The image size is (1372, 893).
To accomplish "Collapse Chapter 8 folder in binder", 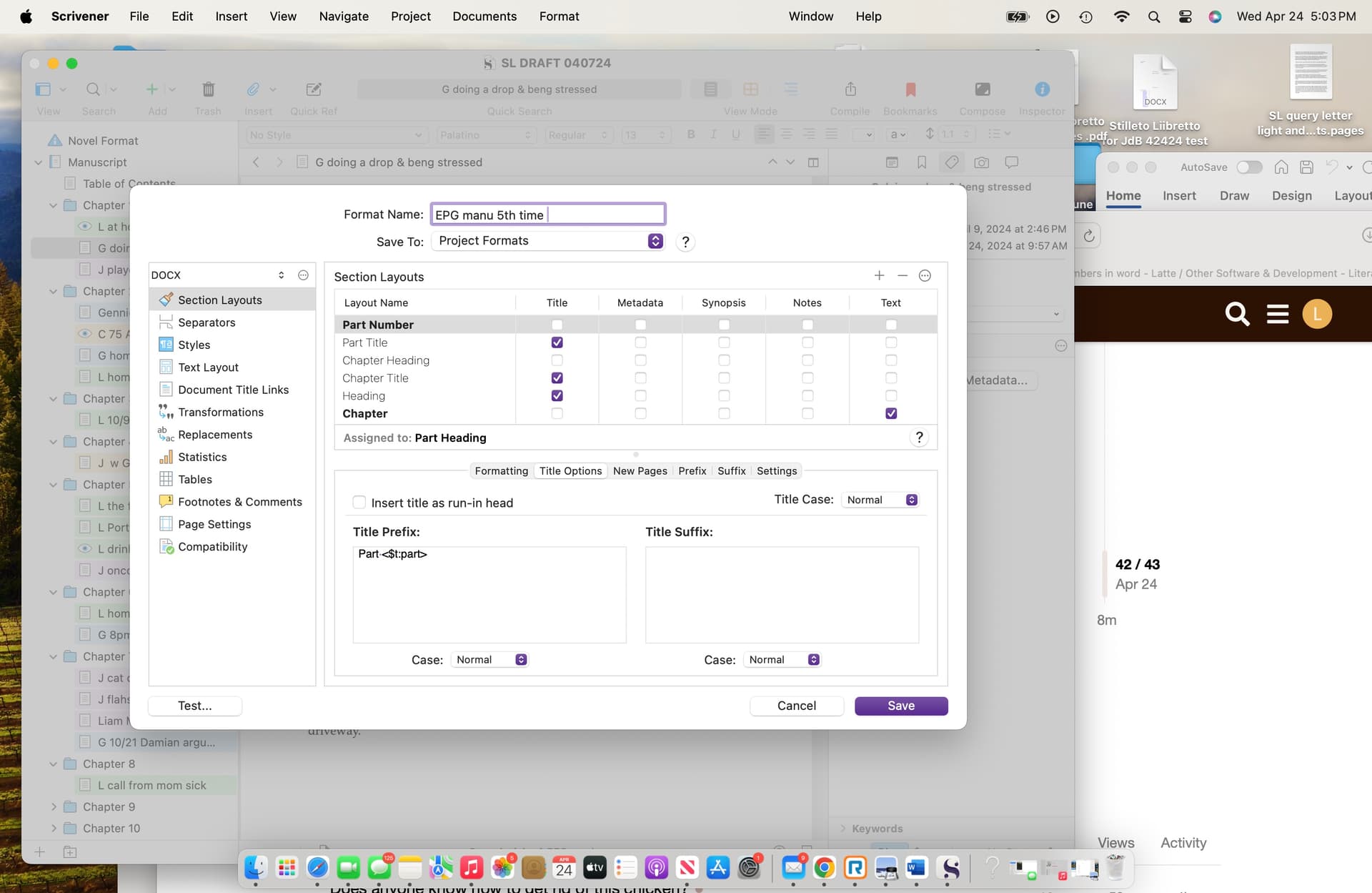I will pos(54,764).
